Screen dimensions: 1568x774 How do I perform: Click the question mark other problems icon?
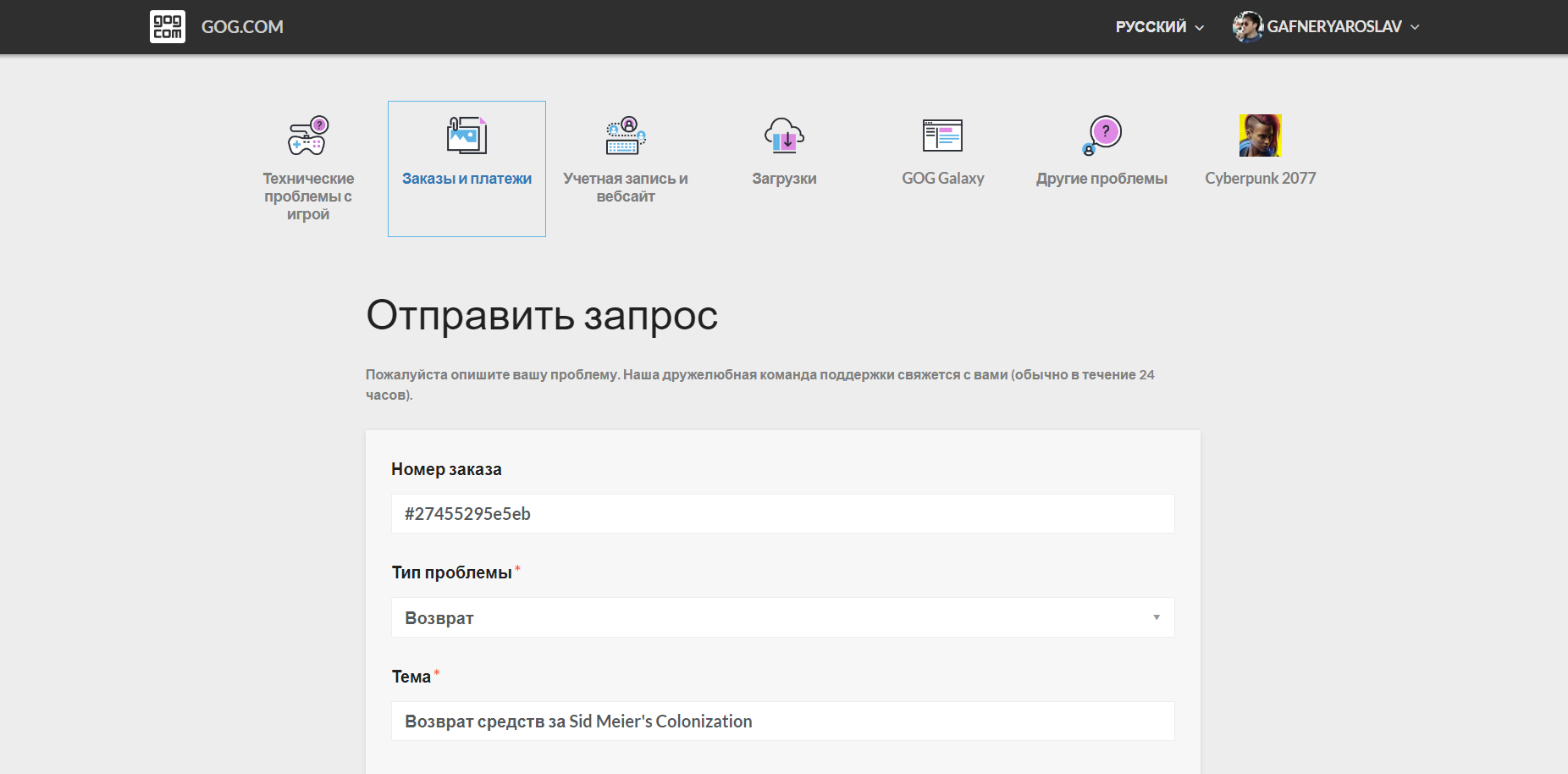tap(1101, 135)
